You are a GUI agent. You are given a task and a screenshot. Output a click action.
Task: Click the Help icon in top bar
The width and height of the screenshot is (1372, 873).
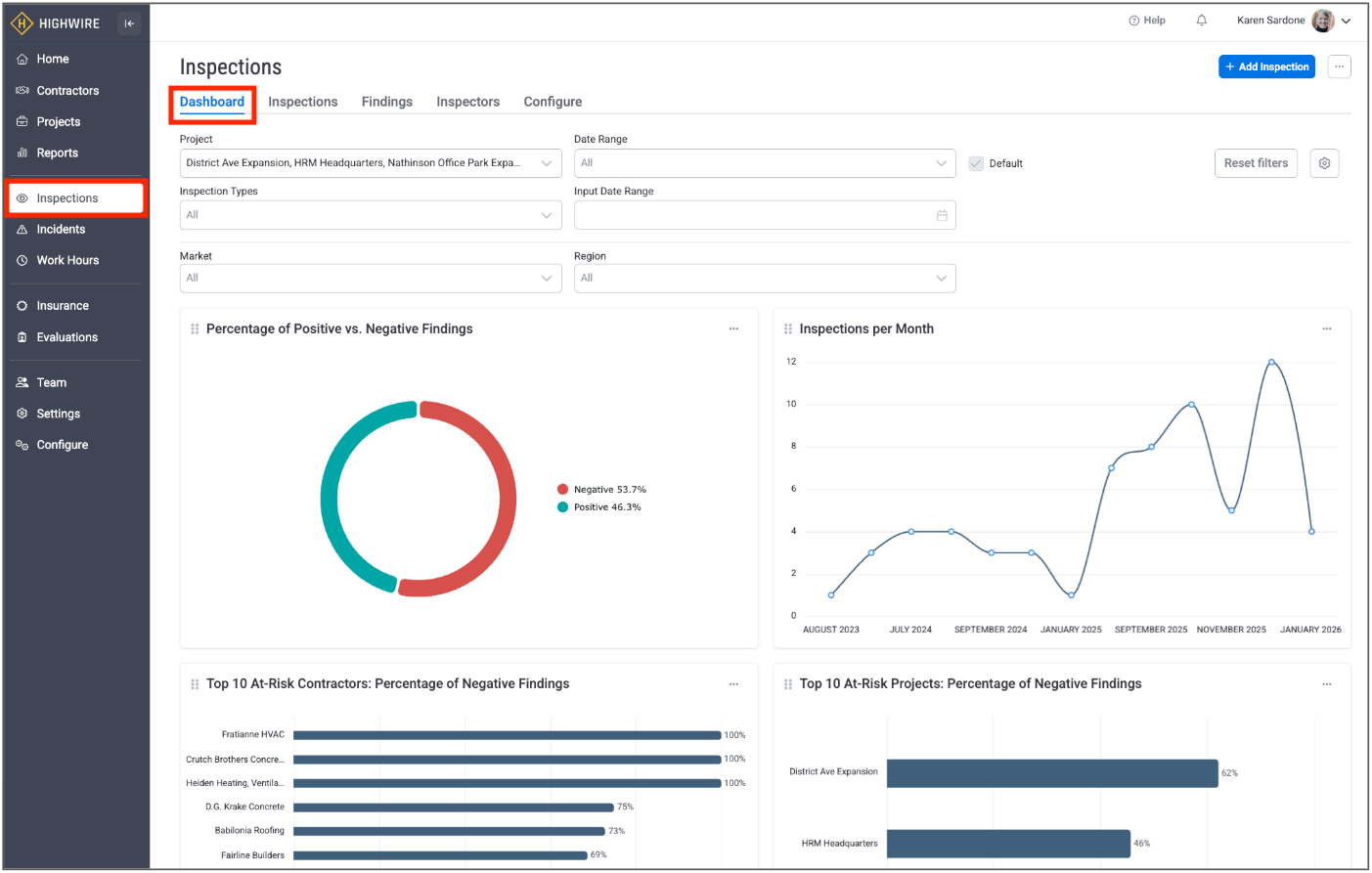(x=1134, y=21)
